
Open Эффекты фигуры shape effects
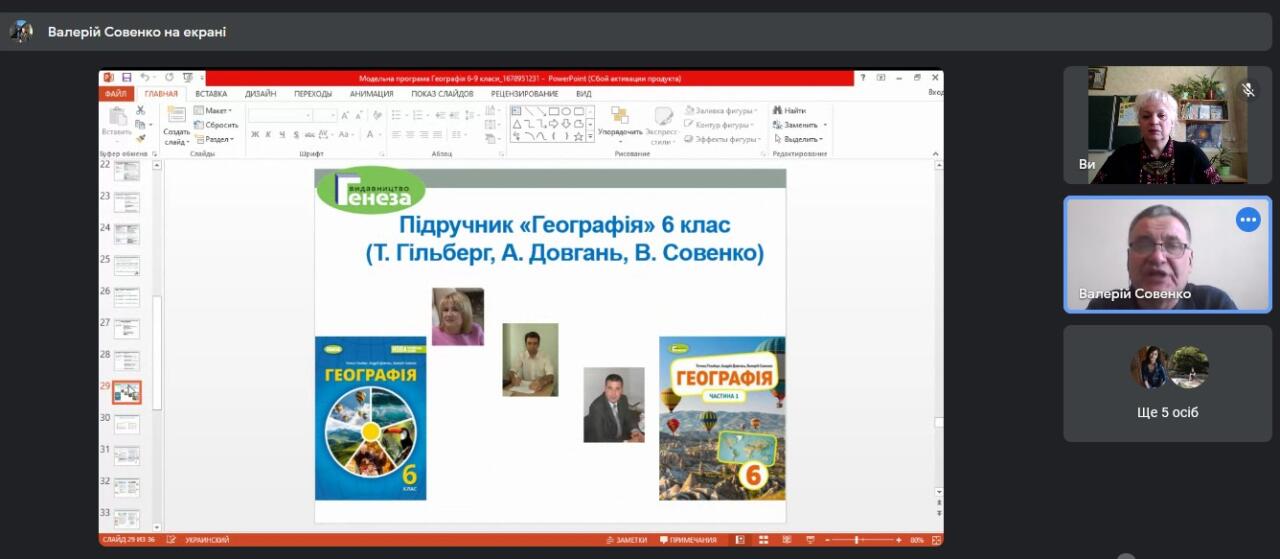click(723, 139)
